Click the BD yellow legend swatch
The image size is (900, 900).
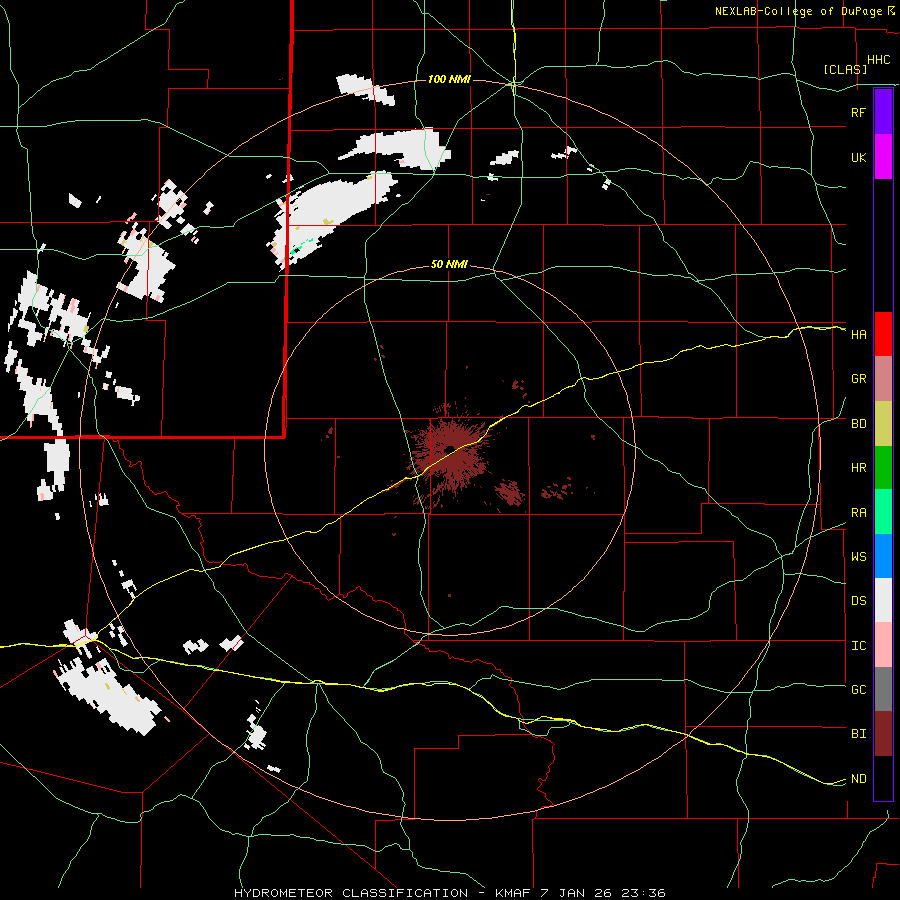(883, 423)
